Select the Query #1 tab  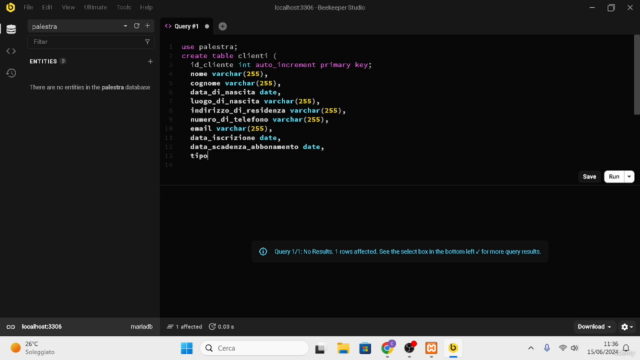coord(186,26)
